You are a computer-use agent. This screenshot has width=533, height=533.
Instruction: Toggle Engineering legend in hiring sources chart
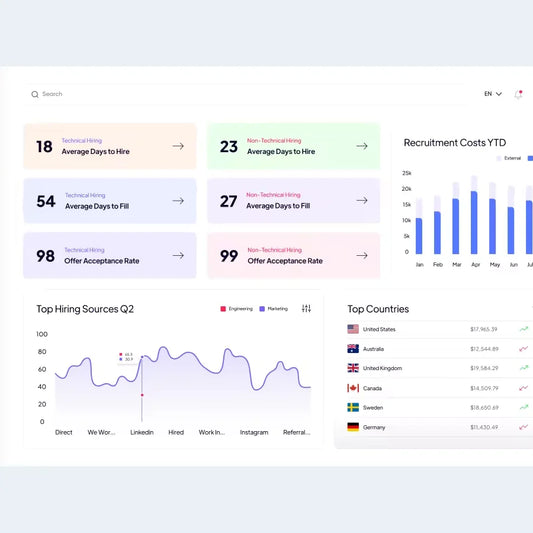coord(237,309)
